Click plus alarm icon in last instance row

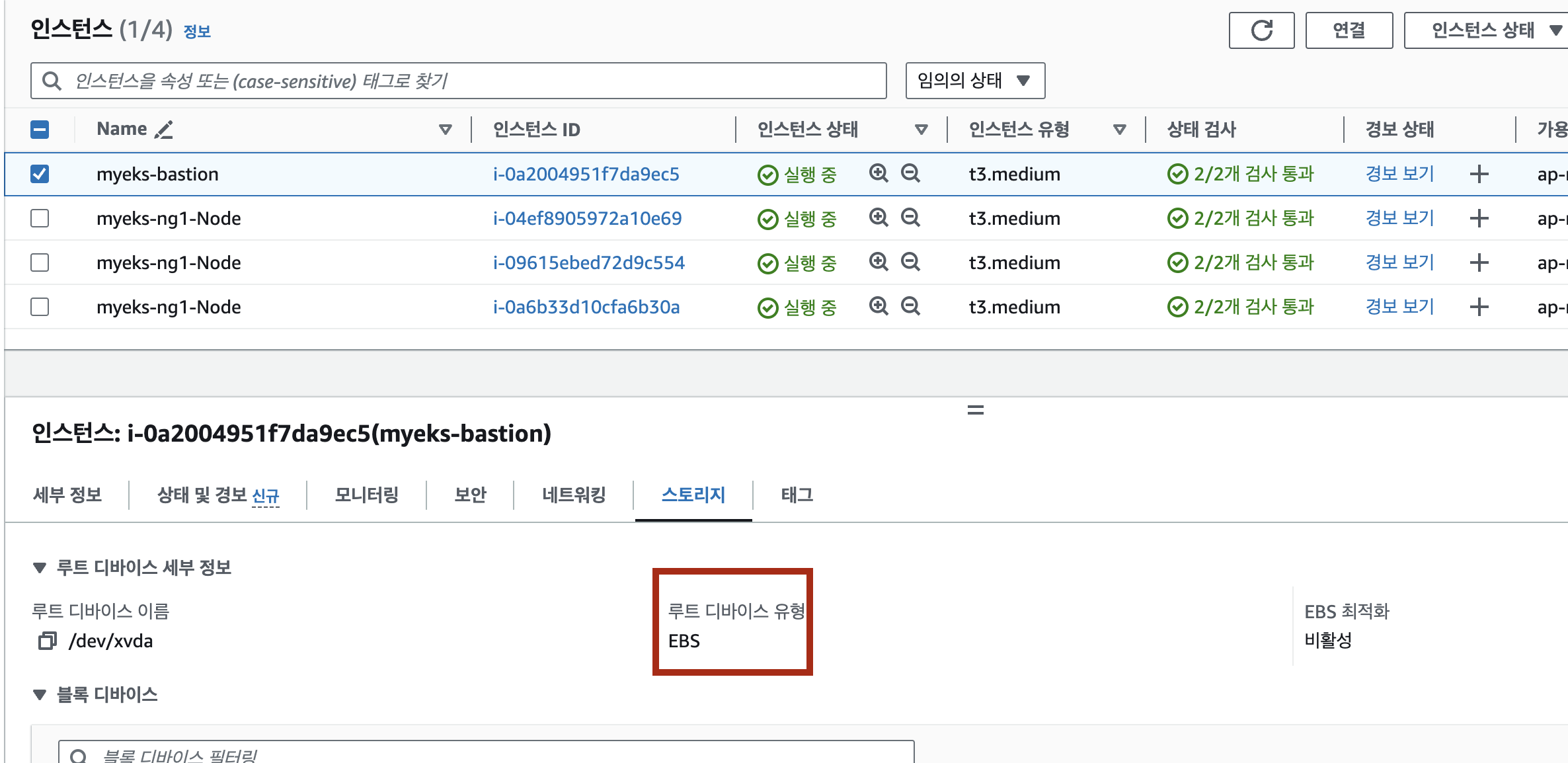coord(1479,307)
